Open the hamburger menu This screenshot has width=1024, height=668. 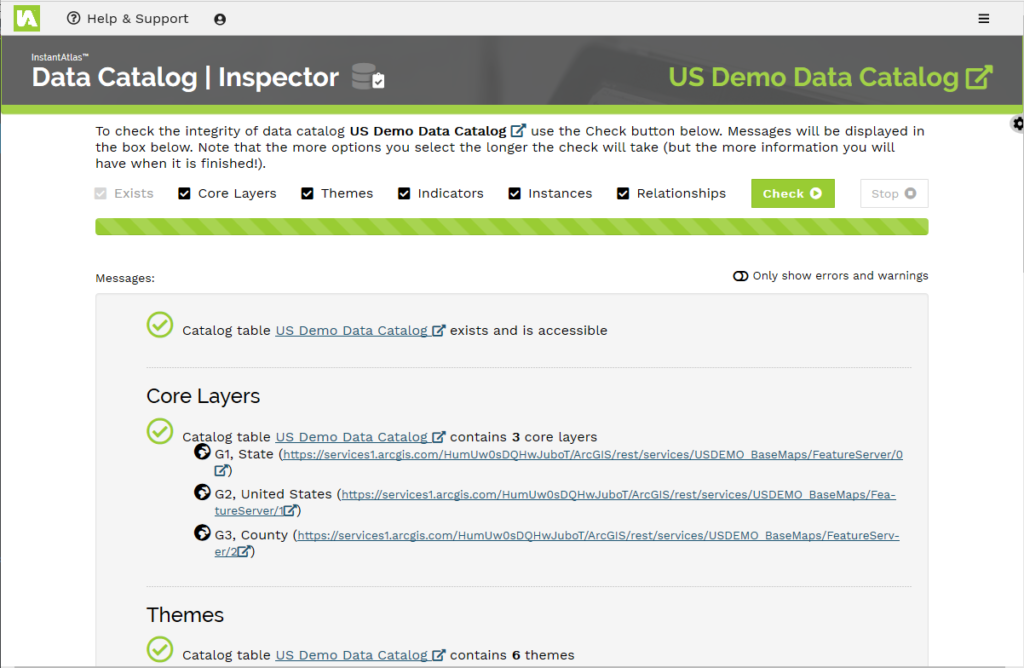pyautogui.click(x=984, y=19)
